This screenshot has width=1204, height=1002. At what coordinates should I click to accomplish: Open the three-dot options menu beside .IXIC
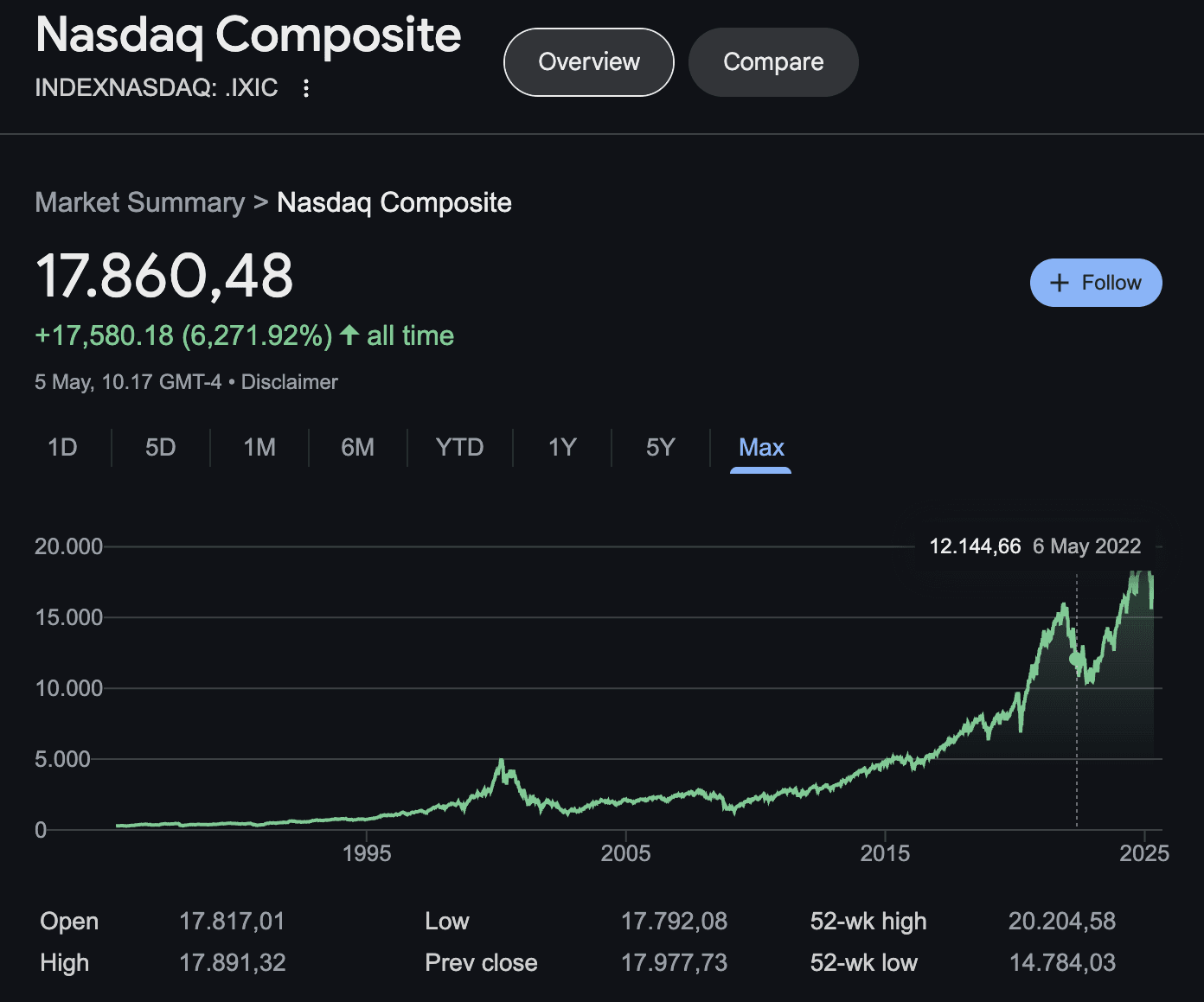pyautogui.click(x=305, y=88)
